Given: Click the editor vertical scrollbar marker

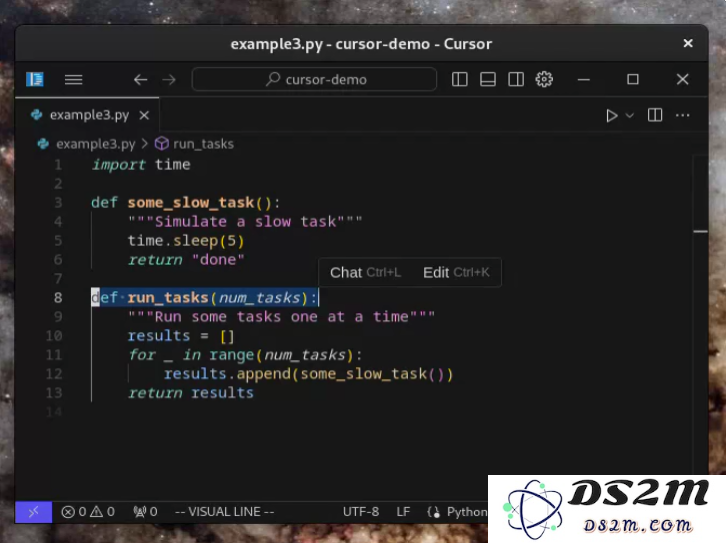Looking at the screenshot, I should coord(700,231).
